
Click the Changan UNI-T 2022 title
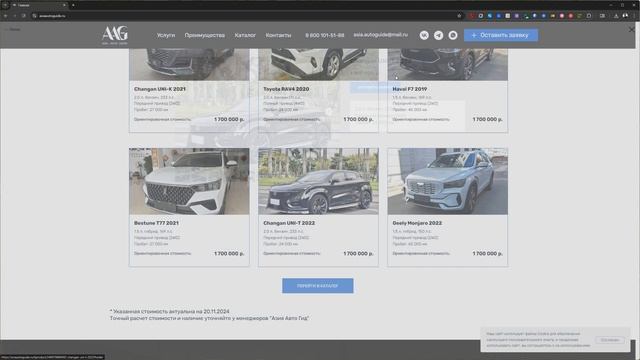click(x=289, y=223)
